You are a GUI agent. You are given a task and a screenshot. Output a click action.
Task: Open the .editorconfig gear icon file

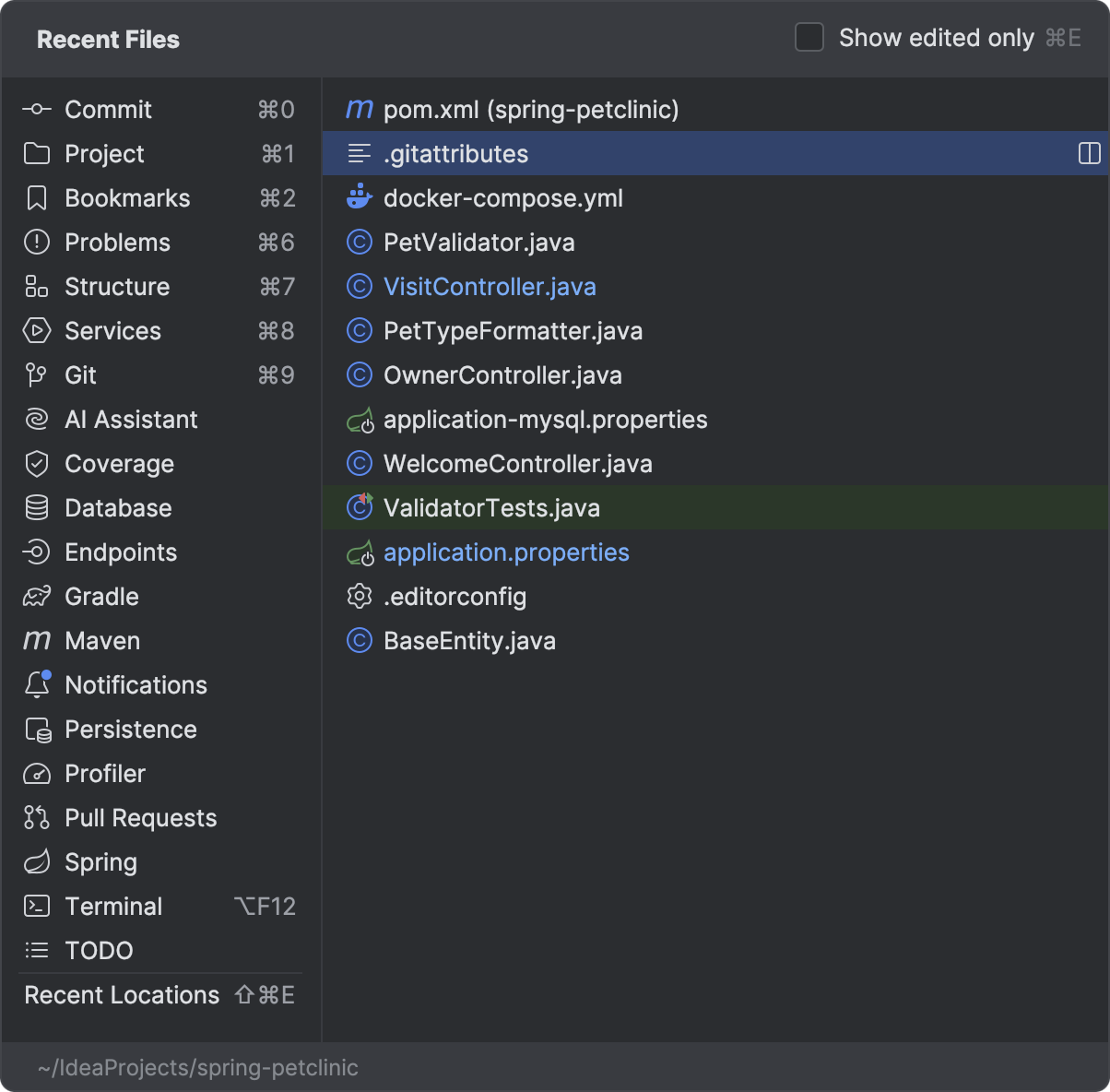(x=359, y=597)
